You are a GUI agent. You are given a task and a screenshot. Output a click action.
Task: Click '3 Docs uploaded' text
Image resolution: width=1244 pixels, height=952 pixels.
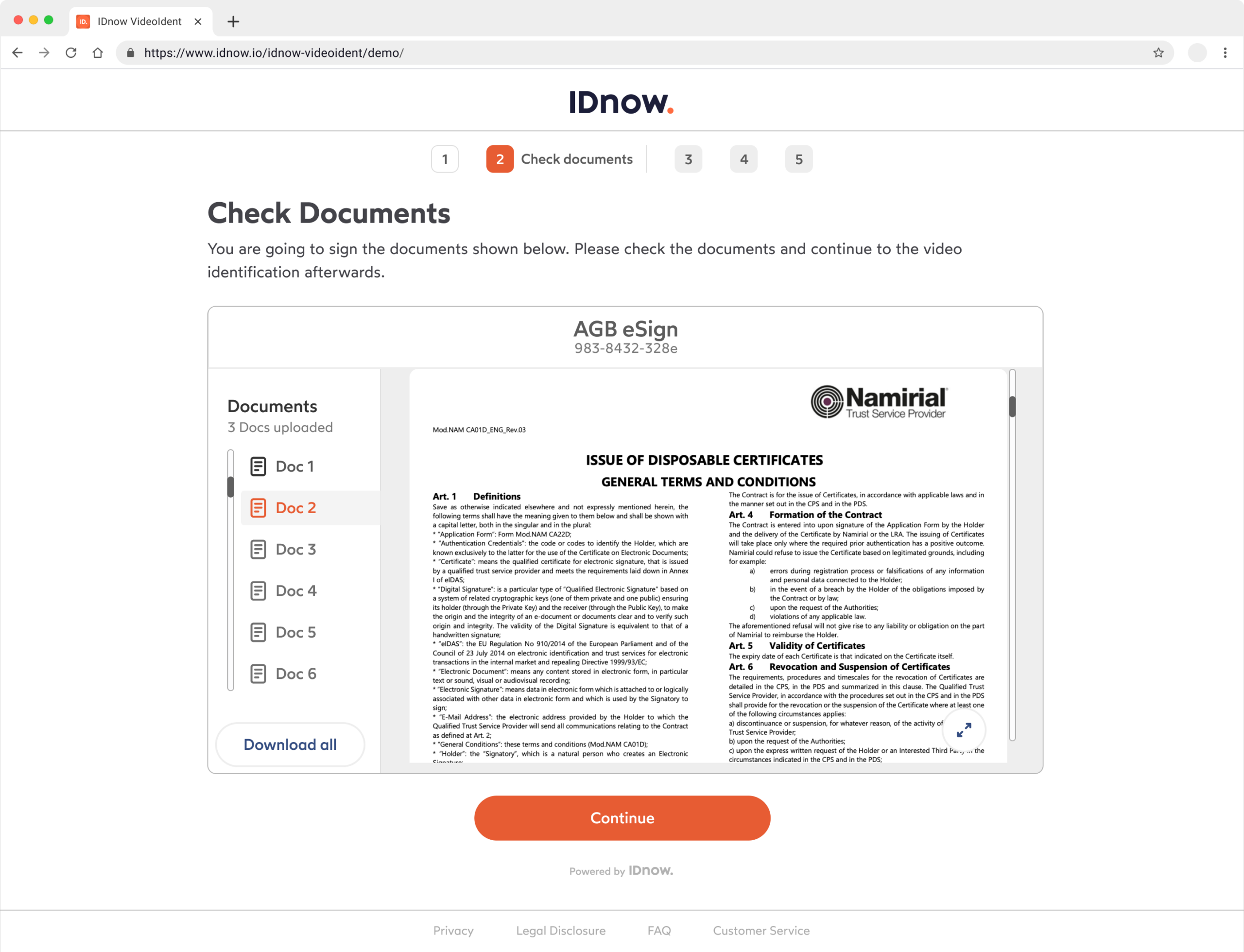[x=280, y=427]
